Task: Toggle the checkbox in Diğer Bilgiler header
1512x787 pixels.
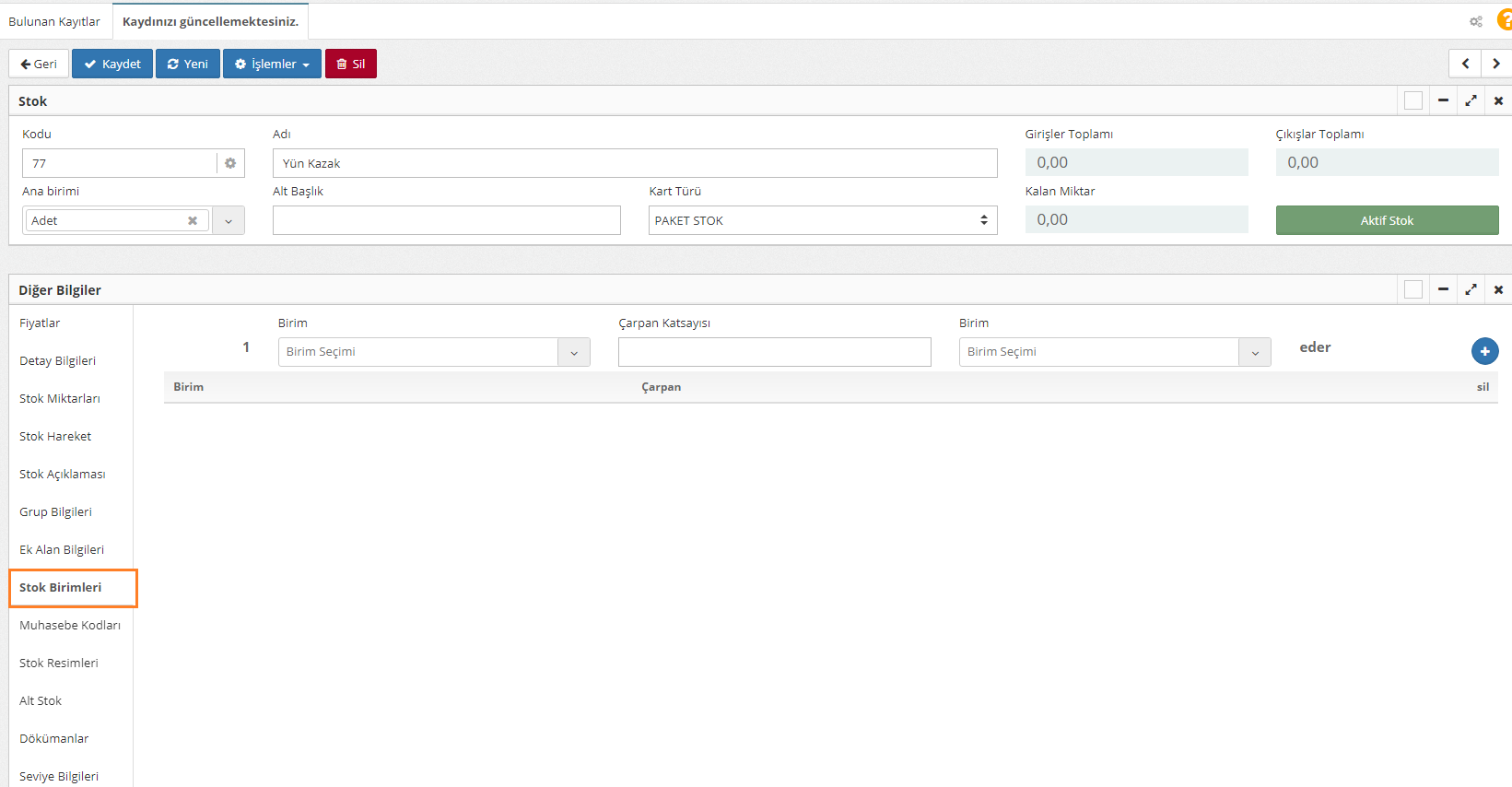Action: click(x=1412, y=289)
